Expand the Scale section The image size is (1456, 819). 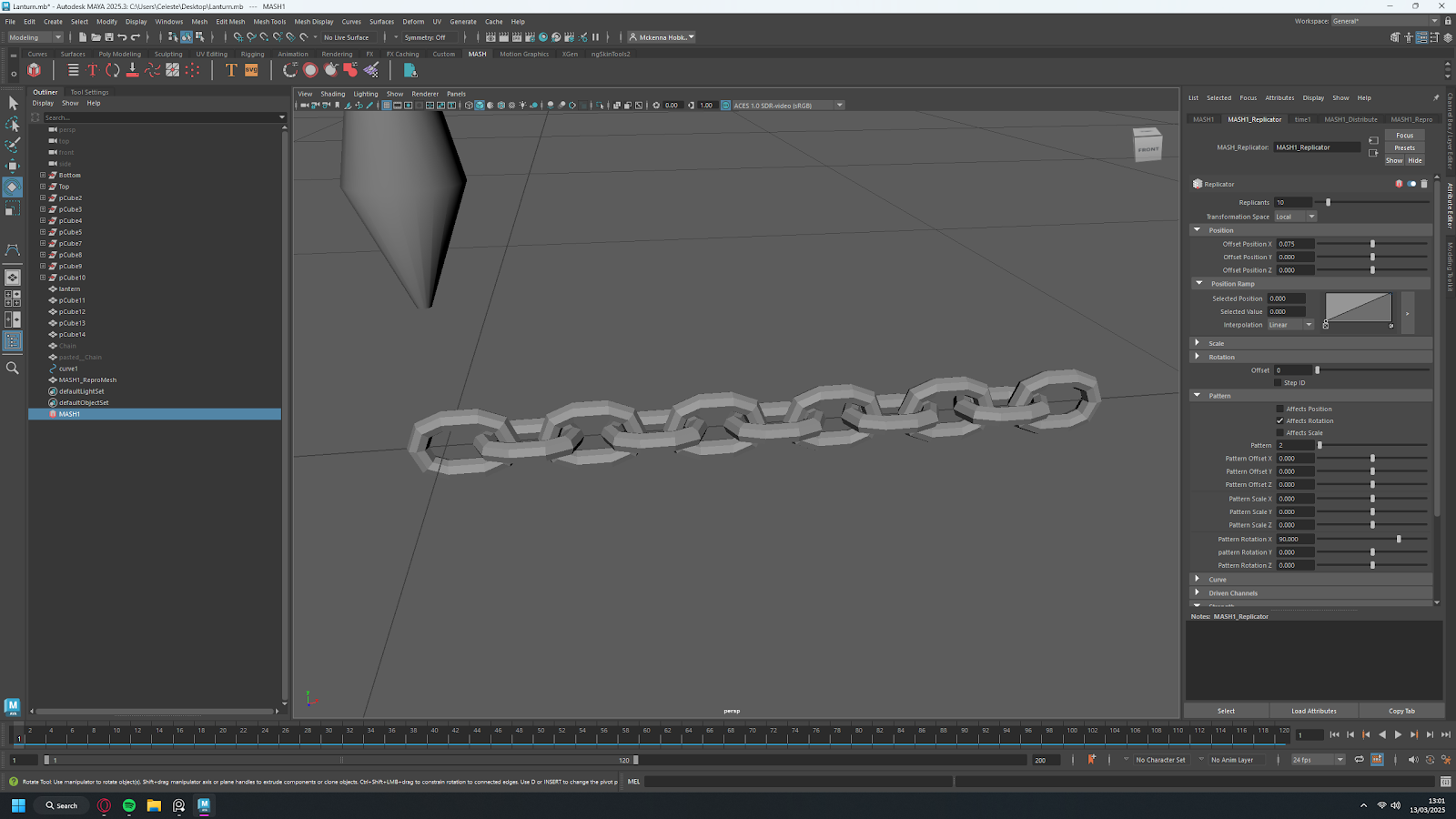[1198, 343]
